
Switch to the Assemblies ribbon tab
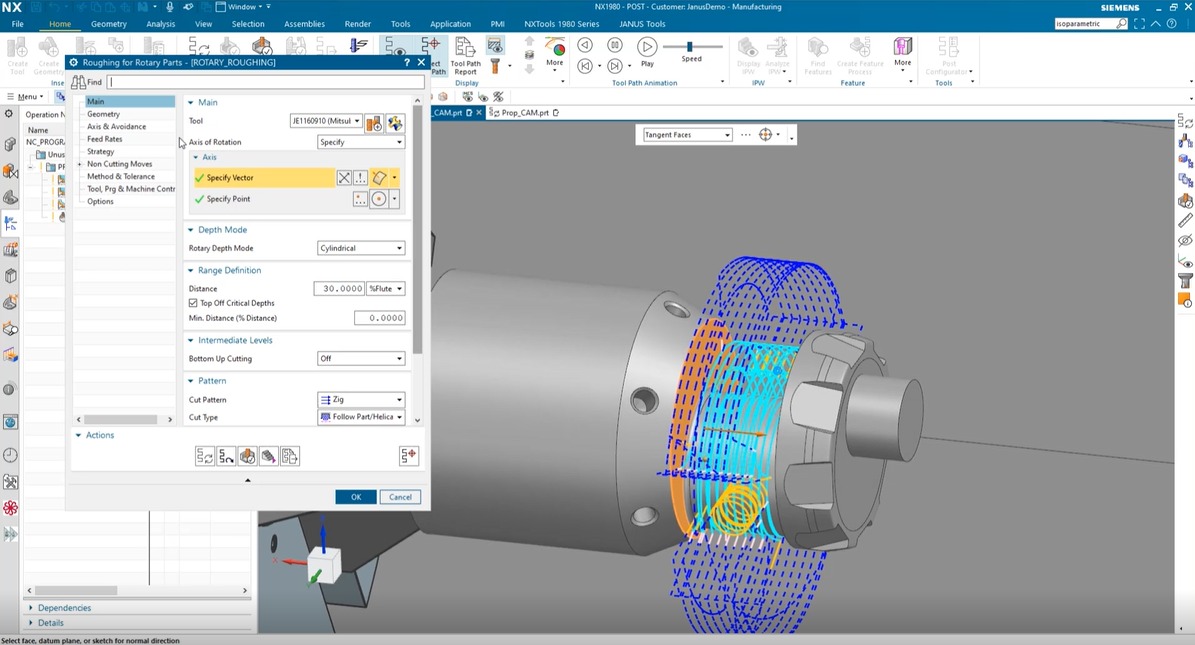point(304,24)
